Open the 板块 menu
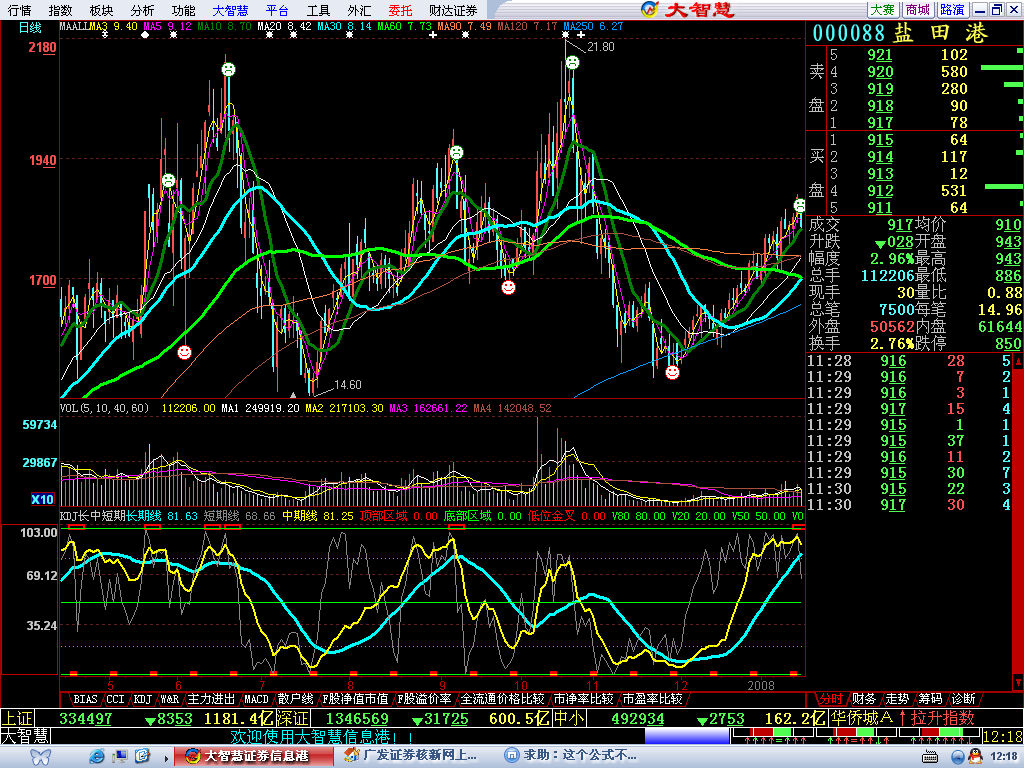This screenshot has height=768, width=1024. pos(101,10)
